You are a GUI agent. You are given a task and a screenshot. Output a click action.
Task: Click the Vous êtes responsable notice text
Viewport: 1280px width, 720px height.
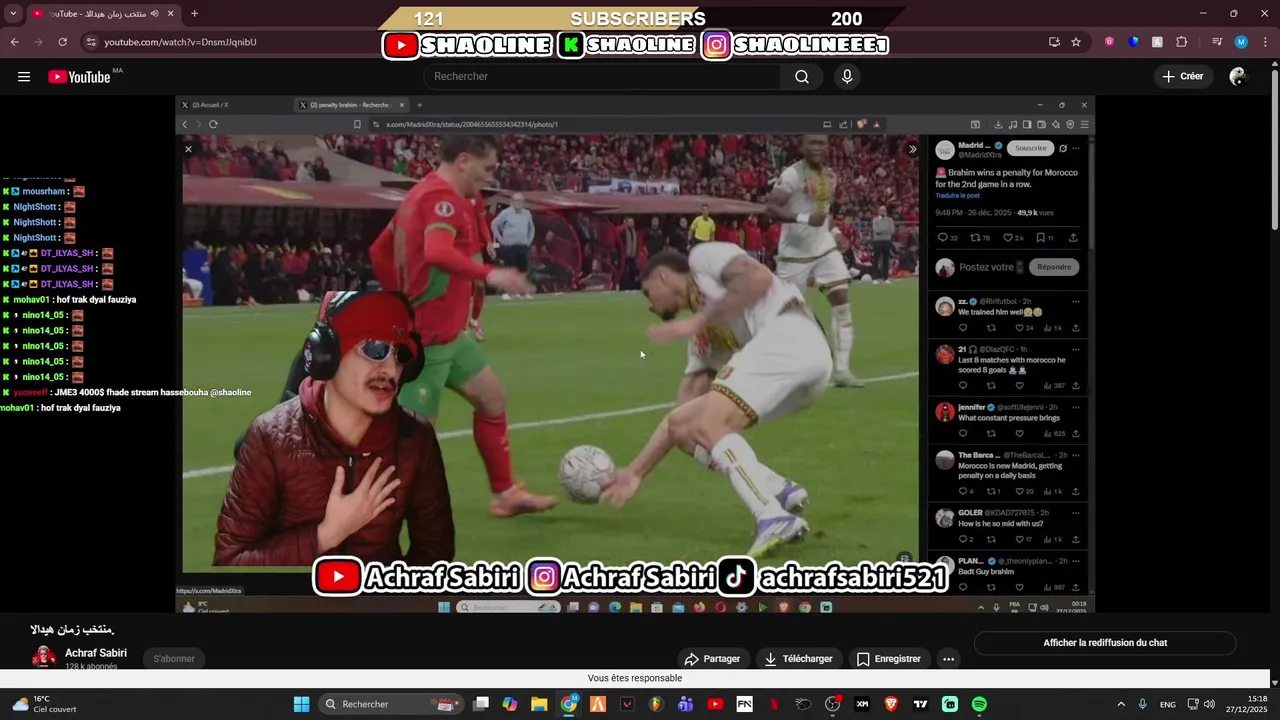[635, 678]
